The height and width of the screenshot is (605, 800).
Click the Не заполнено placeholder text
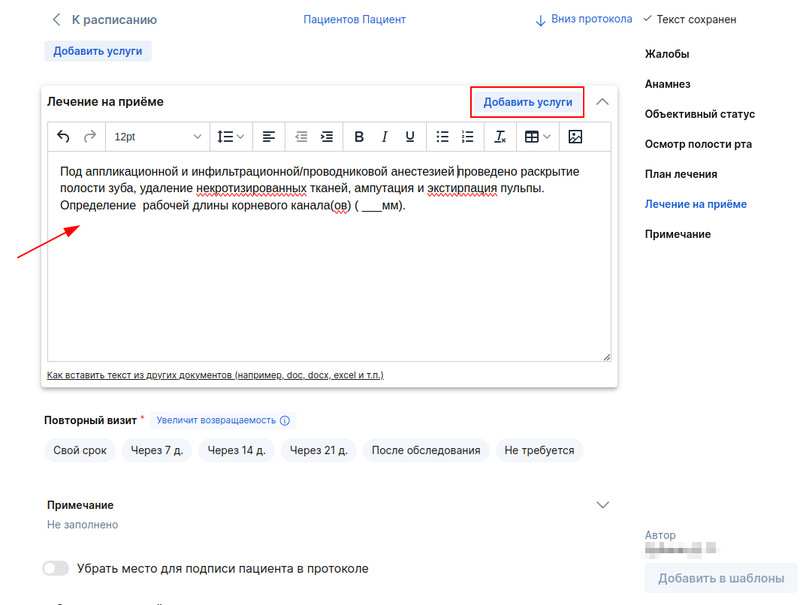(83, 525)
